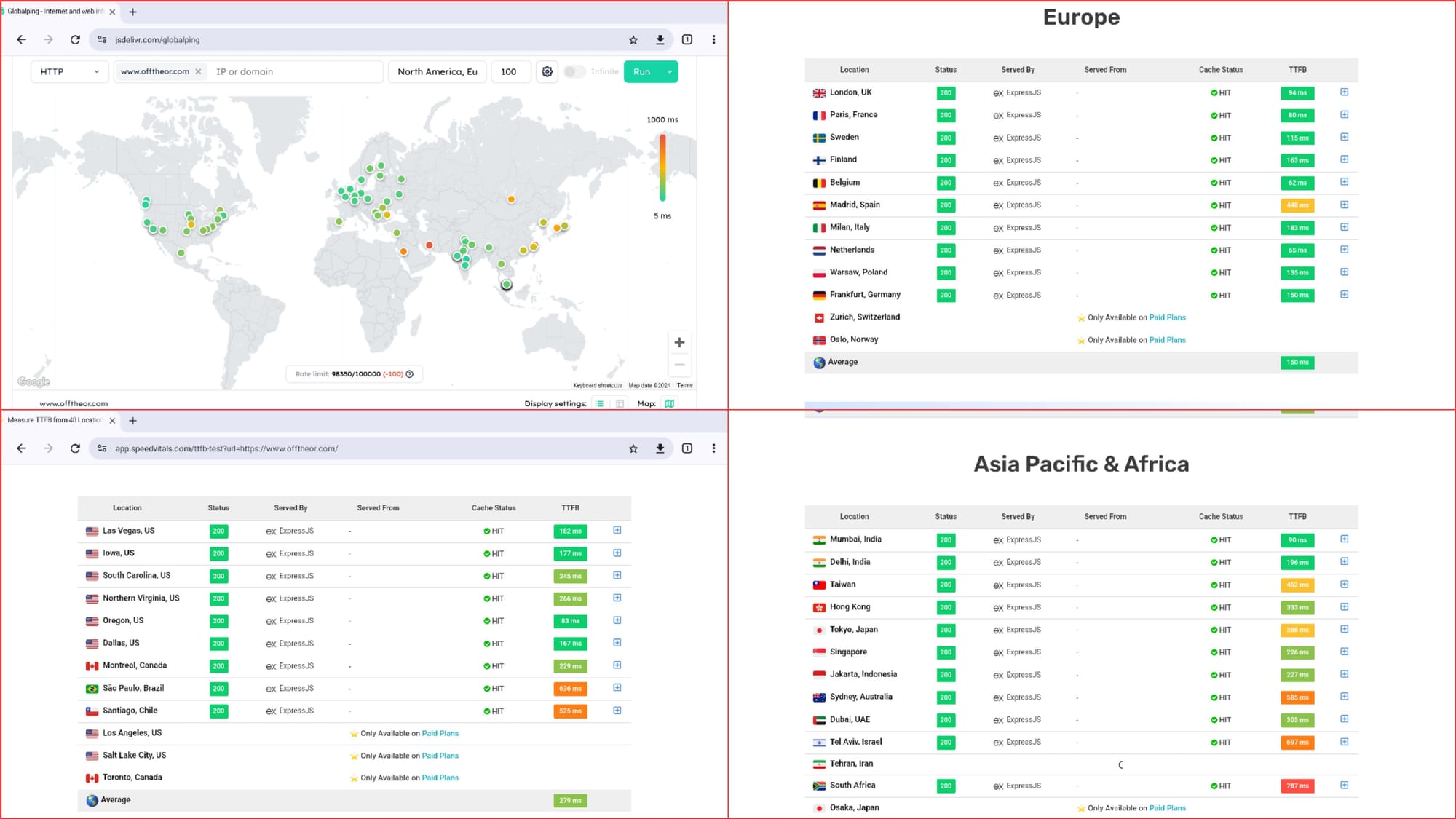The width and height of the screenshot is (1456, 819).
Task: Open Globalping measurement settings gear
Action: [547, 71]
